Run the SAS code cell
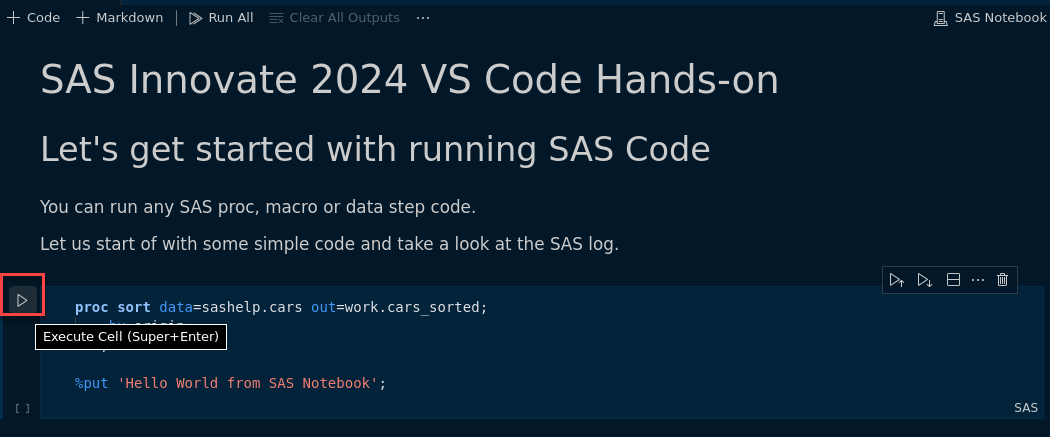This screenshot has height=437, width=1050. pyautogui.click(x=22, y=299)
